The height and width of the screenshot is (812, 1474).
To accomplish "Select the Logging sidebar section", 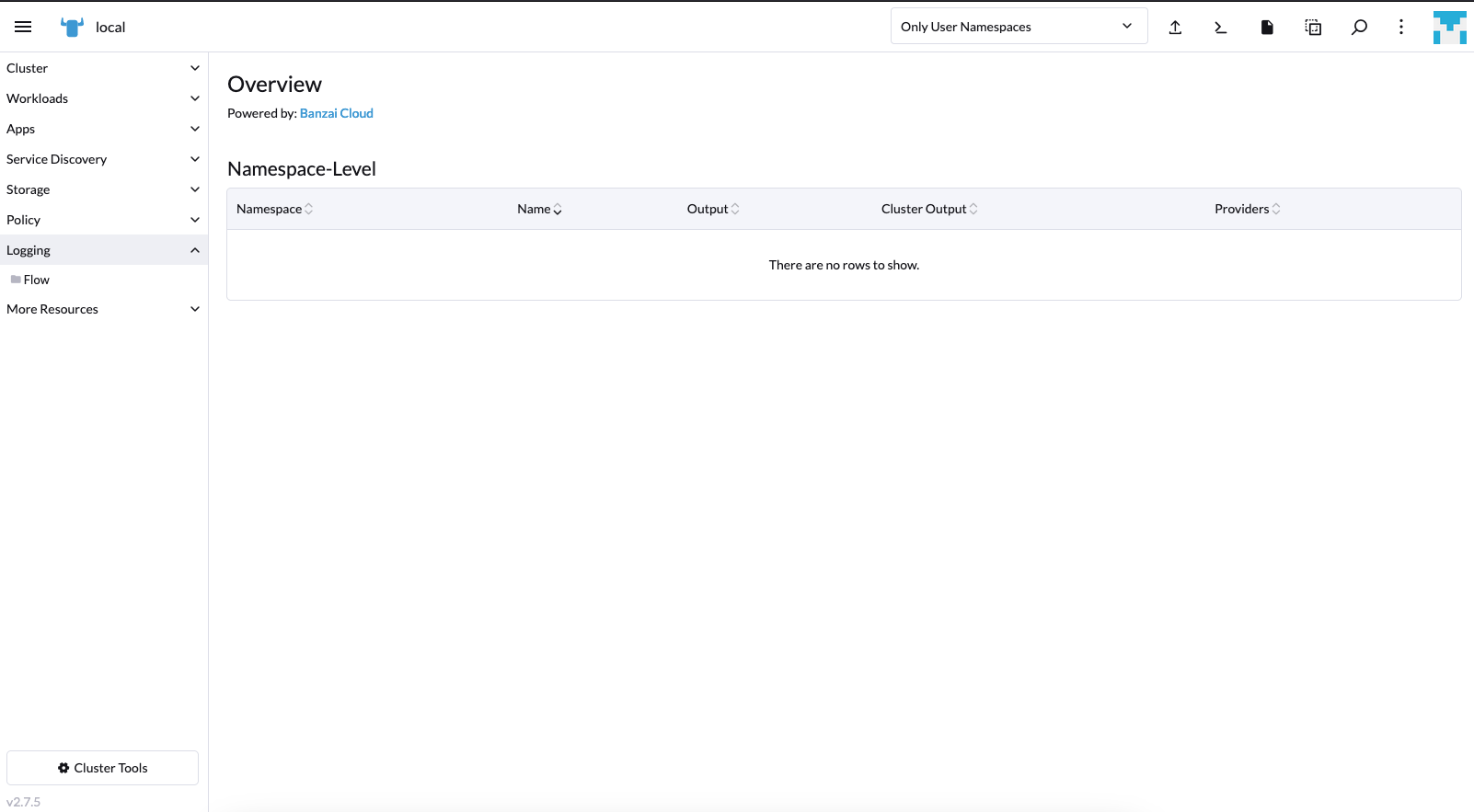I will coord(104,250).
